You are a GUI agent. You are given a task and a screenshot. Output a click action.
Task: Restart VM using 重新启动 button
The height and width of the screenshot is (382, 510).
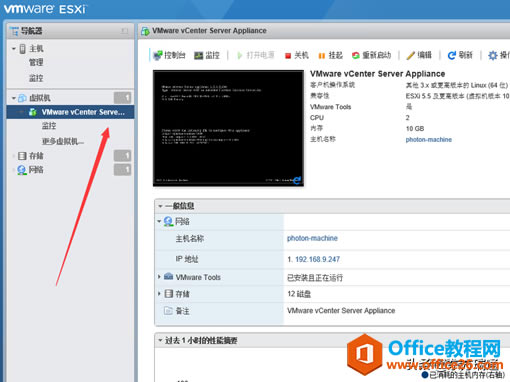click(371, 55)
